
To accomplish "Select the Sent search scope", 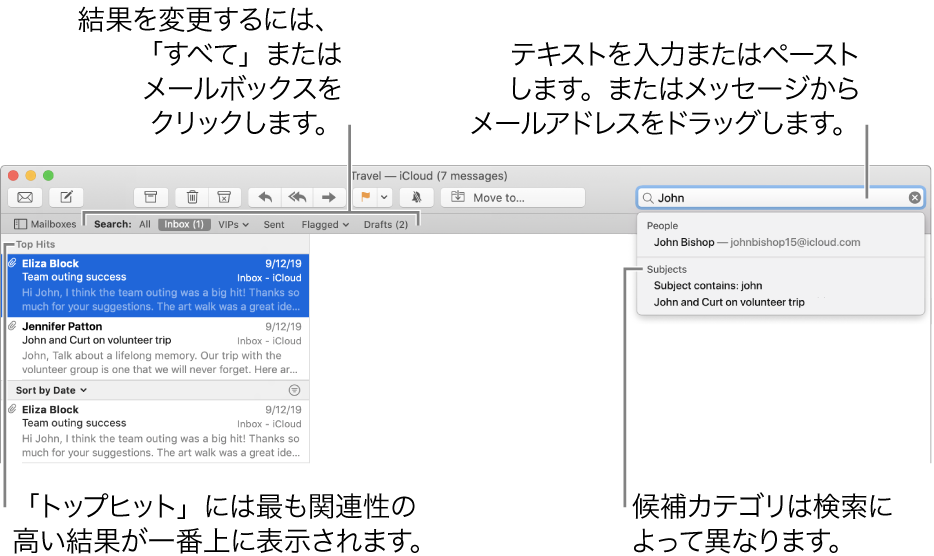I will [x=274, y=224].
